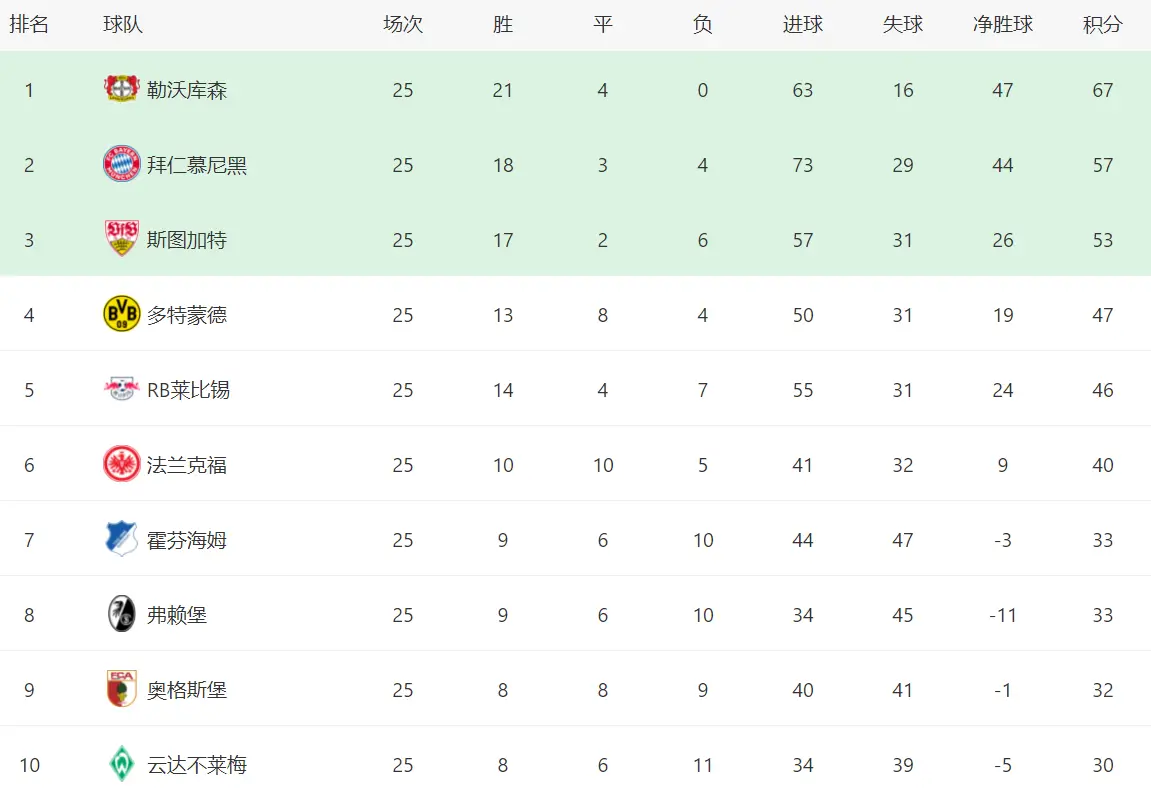Click the 排名 column header

(29, 24)
